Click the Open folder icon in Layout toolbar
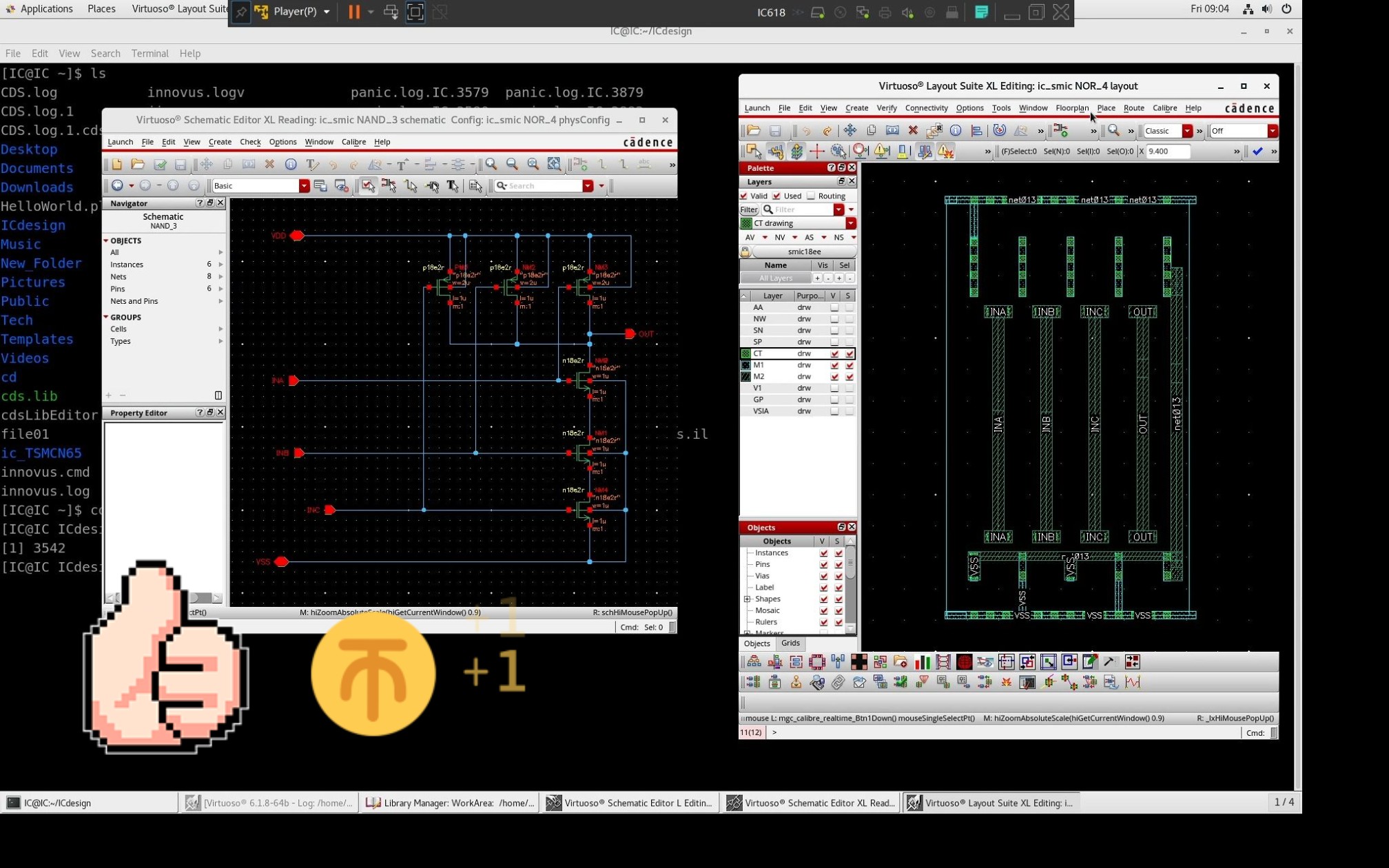This screenshot has height=868, width=1389. pyautogui.click(x=753, y=131)
